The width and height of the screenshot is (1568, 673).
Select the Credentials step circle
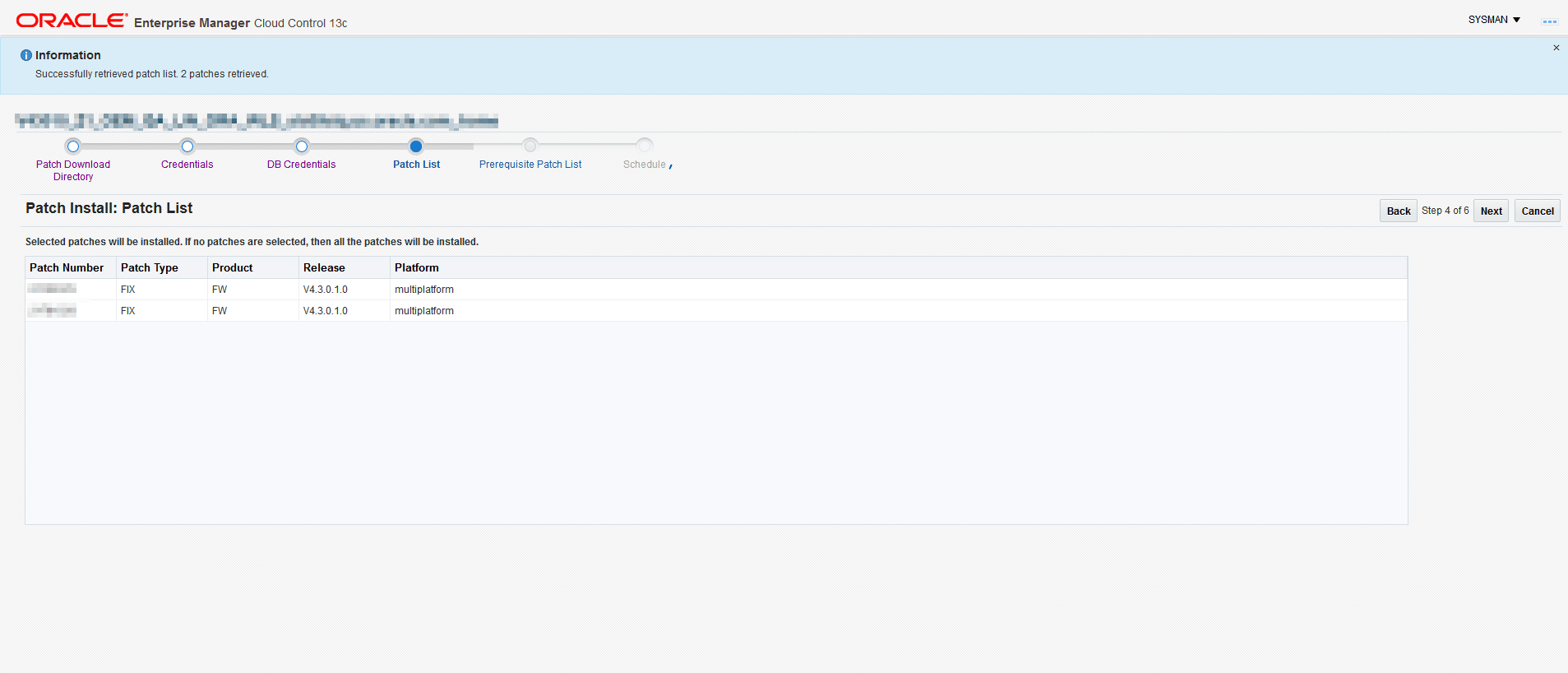(x=187, y=146)
